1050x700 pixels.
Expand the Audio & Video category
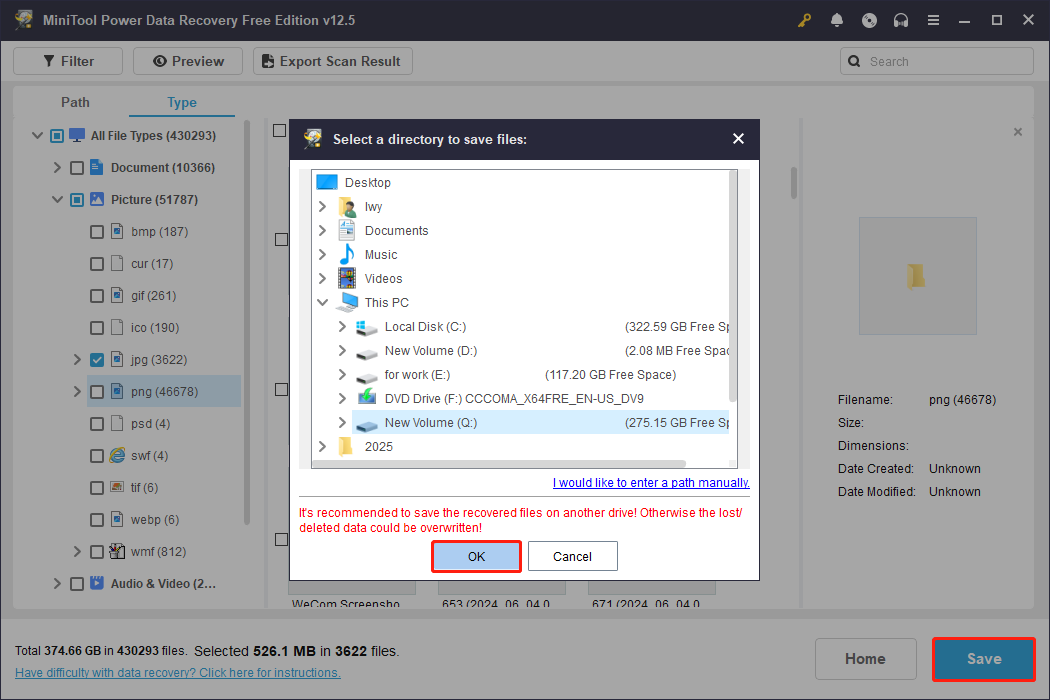coord(58,584)
